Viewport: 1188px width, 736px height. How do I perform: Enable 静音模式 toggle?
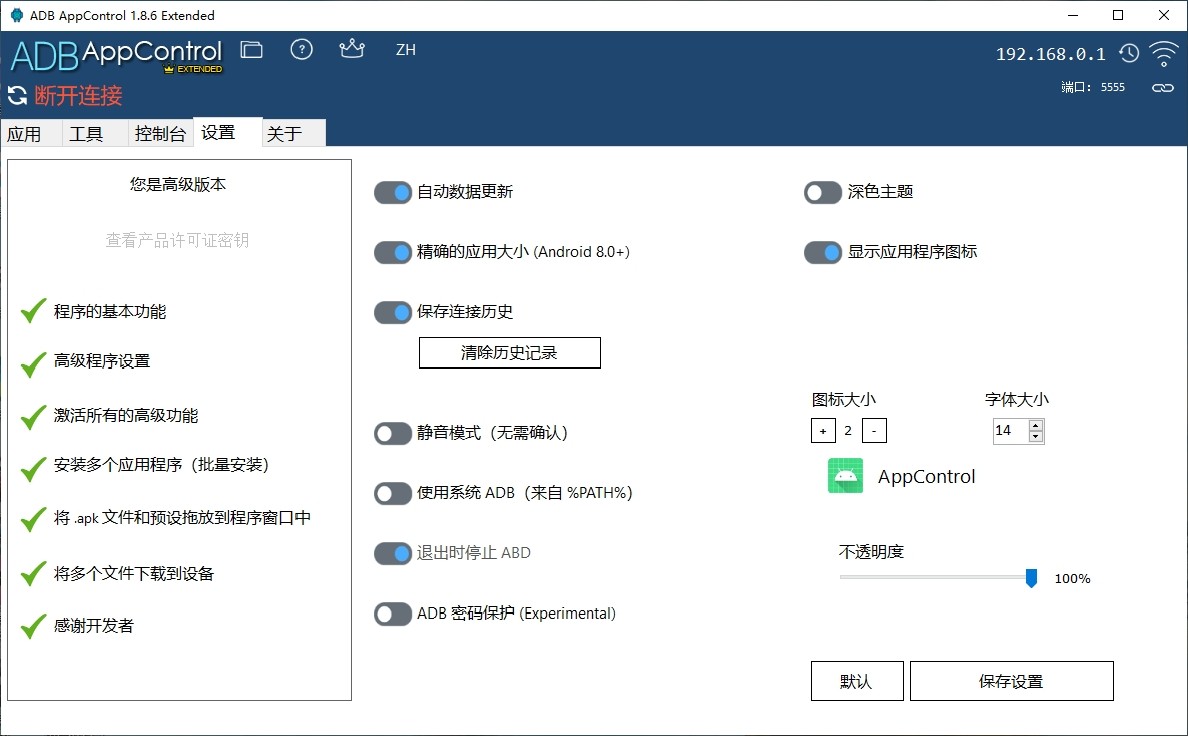[393, 433]
